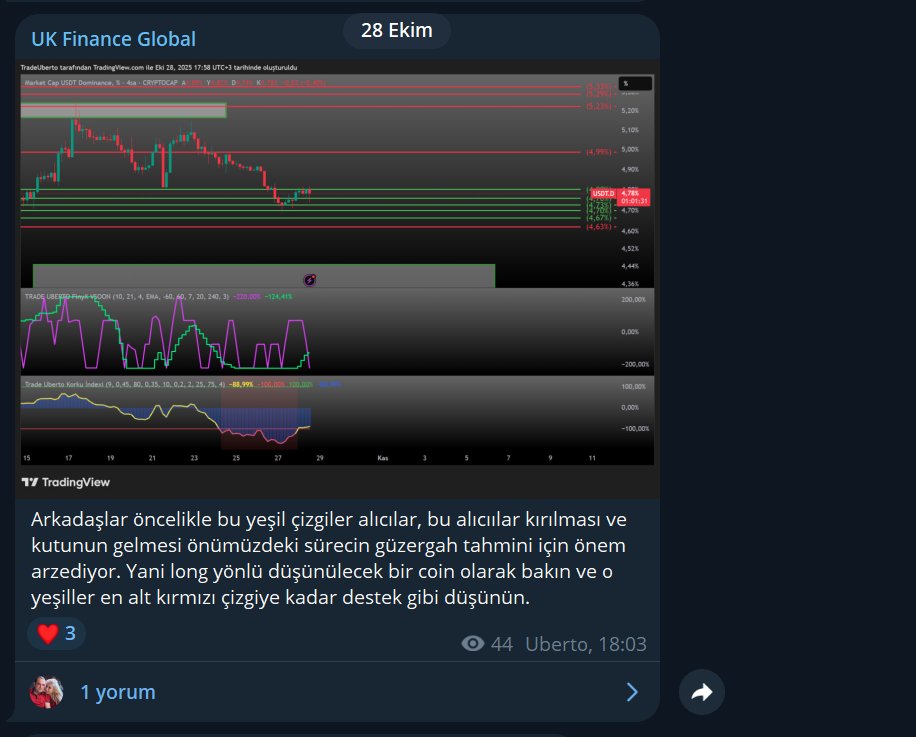The height and width of the screenshot is (737, 916).
Task: Click the 28 Ekim date badge
Action: tap(397, 30)
